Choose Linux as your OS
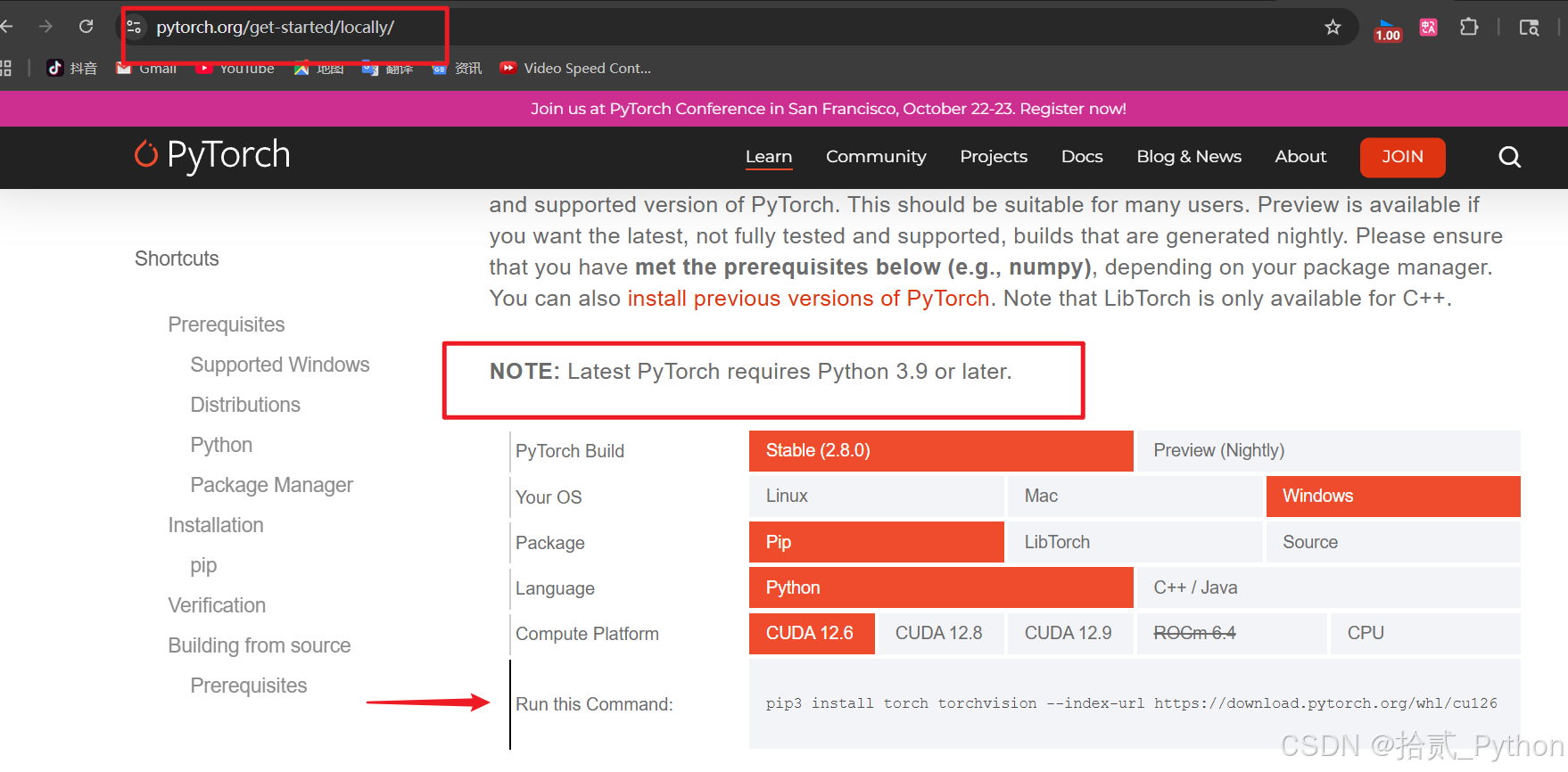Viewport: 1568px width, 772px height. [x=877, y=497]
